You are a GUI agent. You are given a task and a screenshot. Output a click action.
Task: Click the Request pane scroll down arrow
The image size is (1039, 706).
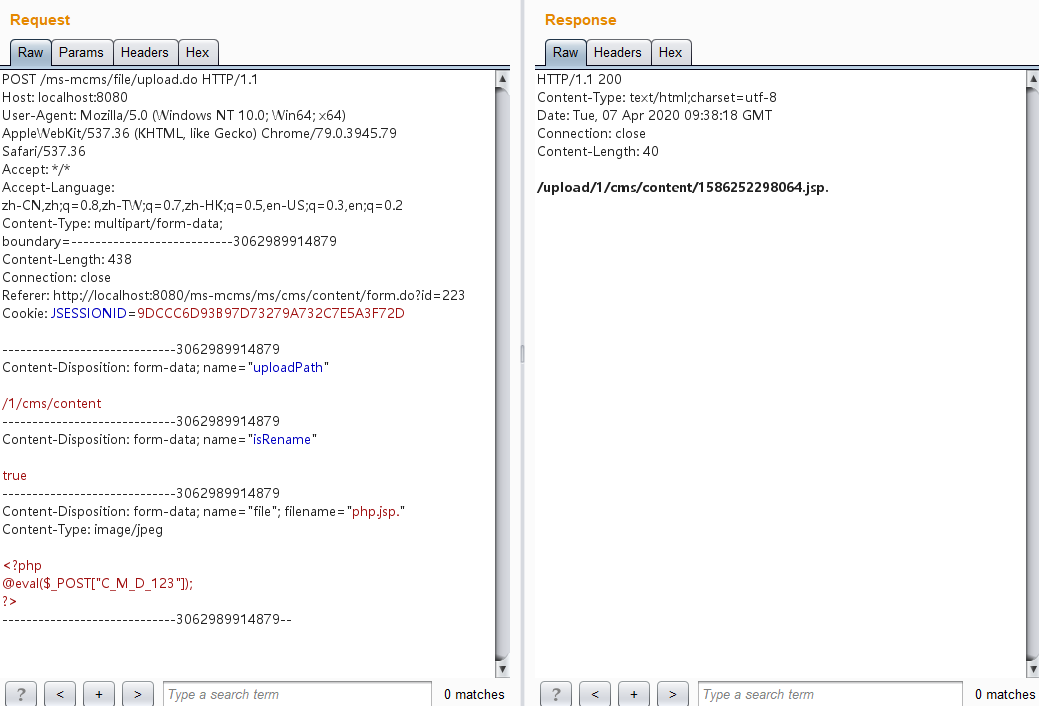coord(502,669)
